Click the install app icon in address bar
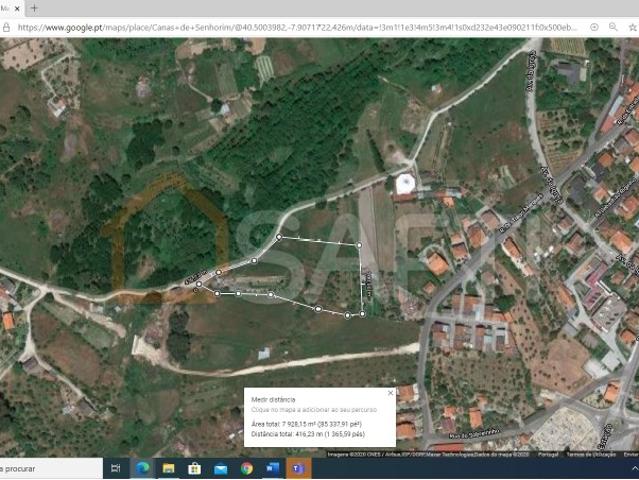 coord(594,27)
